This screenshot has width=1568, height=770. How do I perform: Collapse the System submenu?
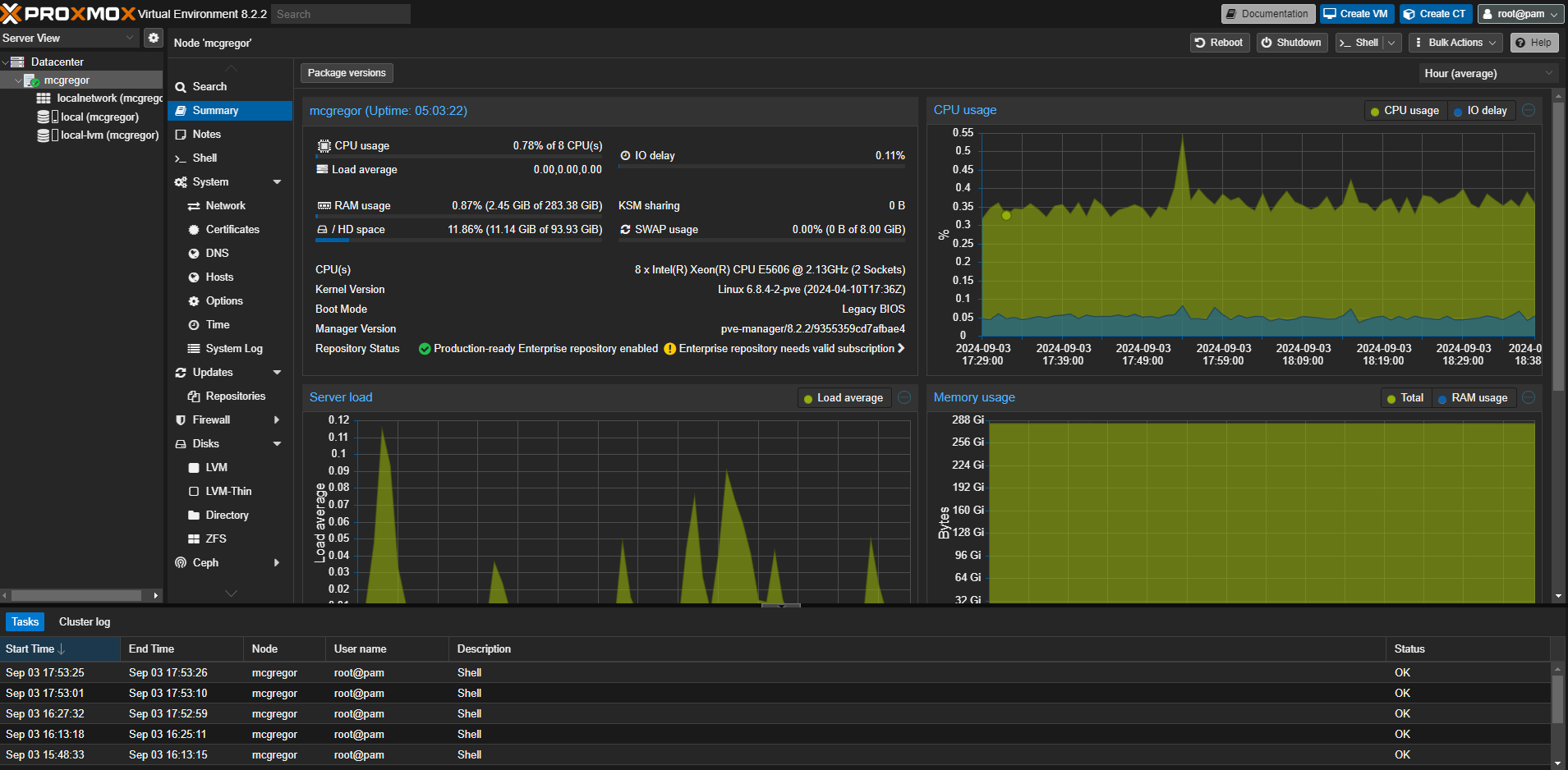point(277,182)
